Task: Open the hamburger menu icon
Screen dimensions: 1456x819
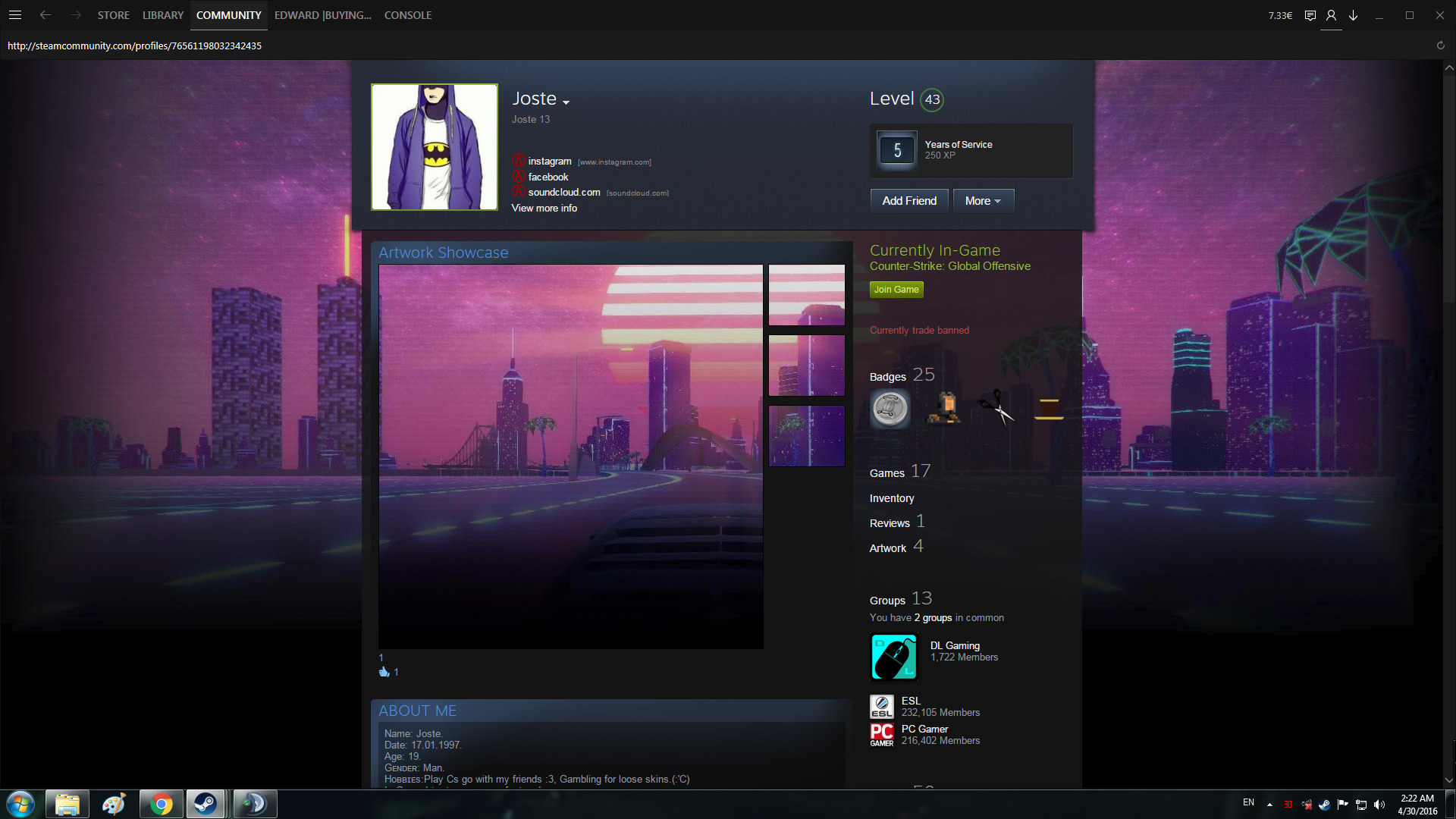Action: [14, 15]
